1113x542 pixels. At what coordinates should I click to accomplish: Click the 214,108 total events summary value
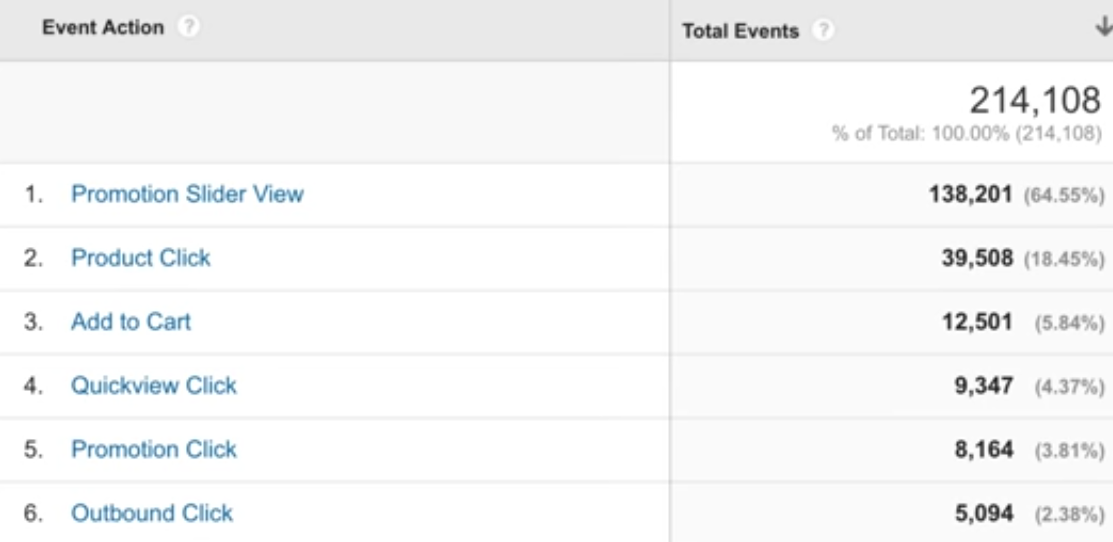pyautogui.click(x=1035, y=101)
